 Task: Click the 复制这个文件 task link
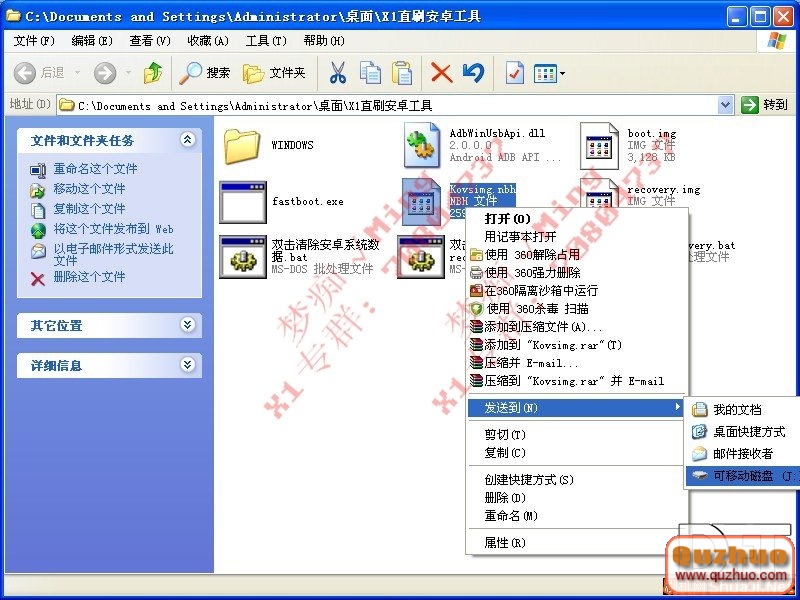[89, 209]
